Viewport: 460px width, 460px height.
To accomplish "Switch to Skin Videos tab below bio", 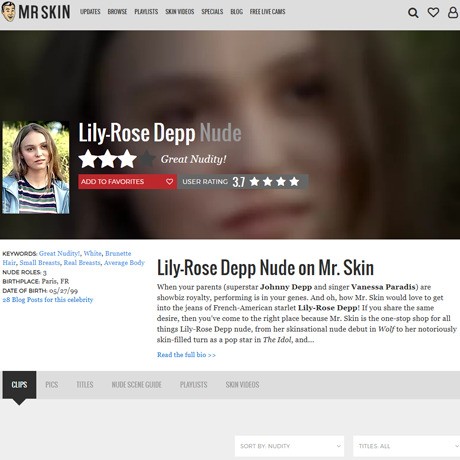I will (242, 385).
